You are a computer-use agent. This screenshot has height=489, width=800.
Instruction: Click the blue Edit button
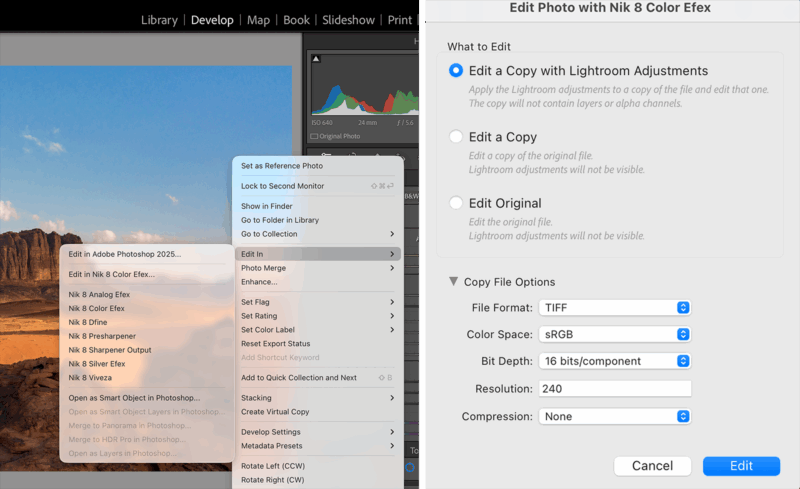coord(741,466)
